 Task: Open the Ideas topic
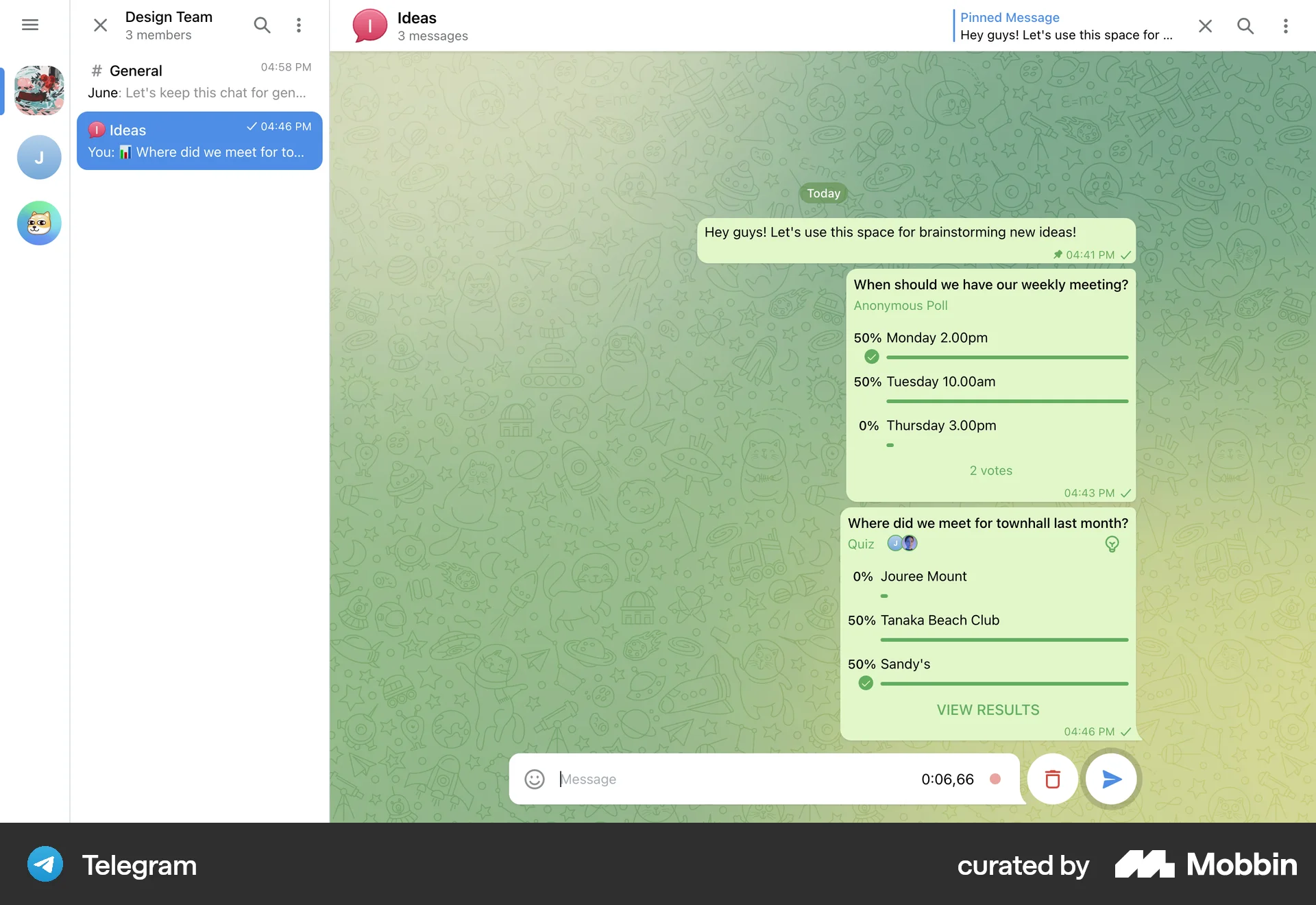click(x=199, y=140)
